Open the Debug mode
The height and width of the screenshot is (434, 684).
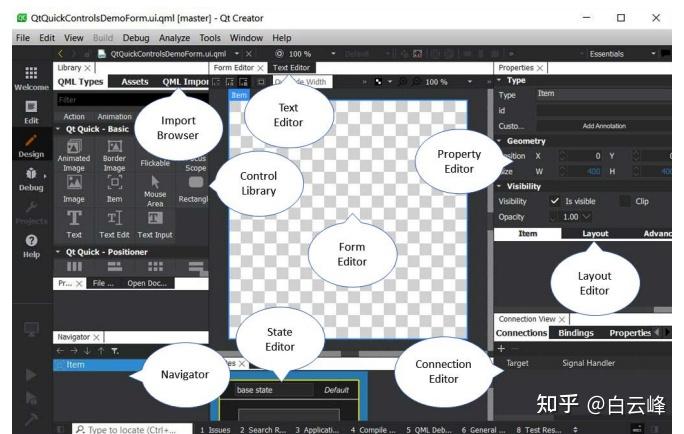click(31, 179)
